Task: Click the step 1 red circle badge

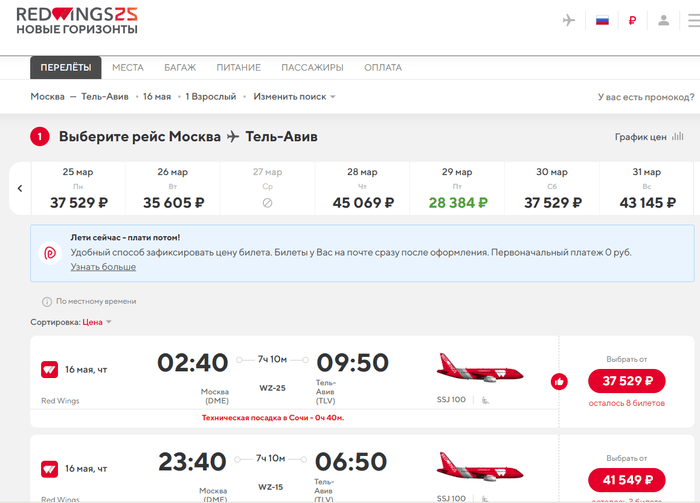Action: click(40, 137)
